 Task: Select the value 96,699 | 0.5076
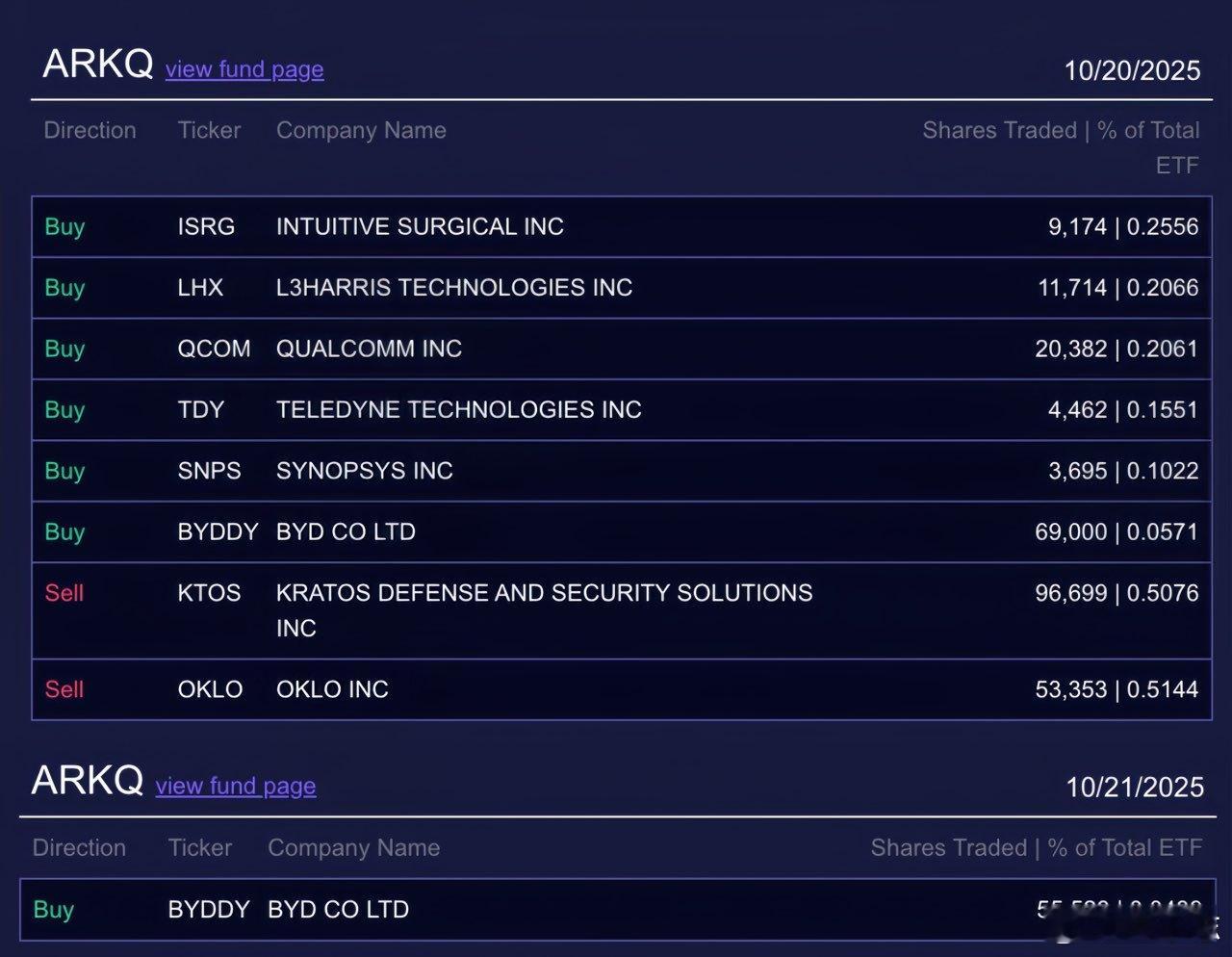tap(1116, 592)
